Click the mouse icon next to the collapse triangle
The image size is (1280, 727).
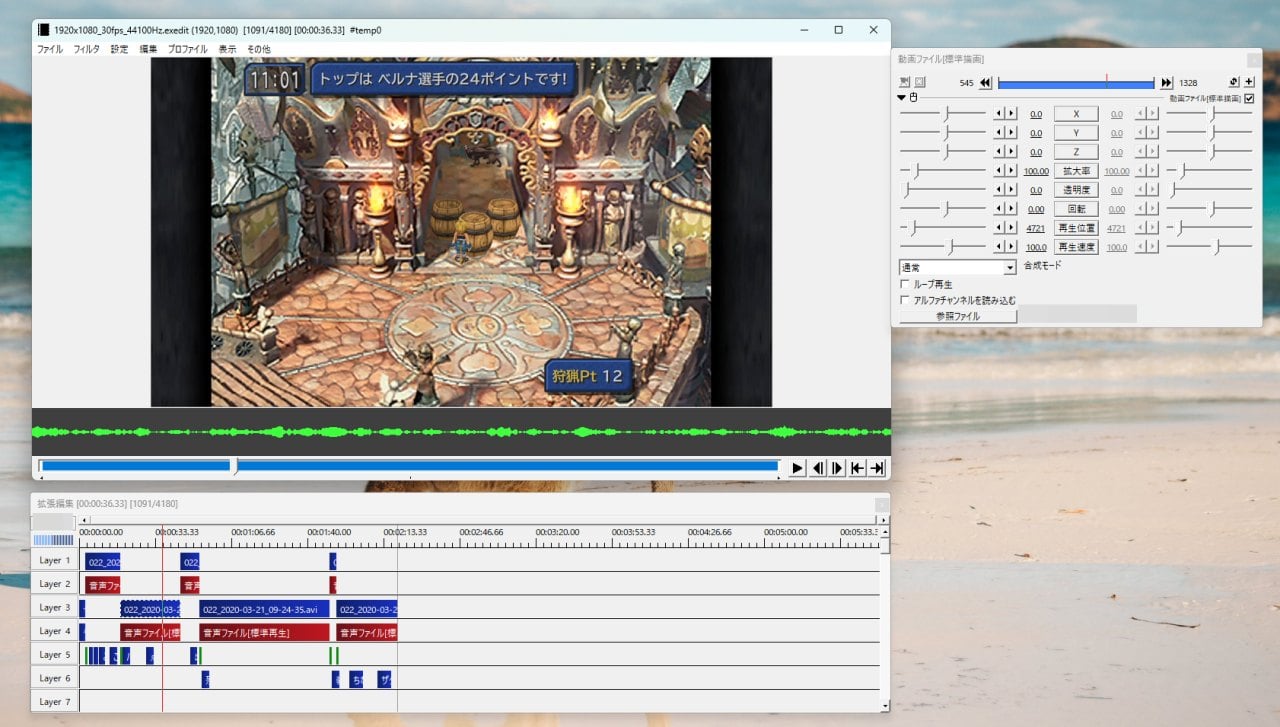(913, 98)
